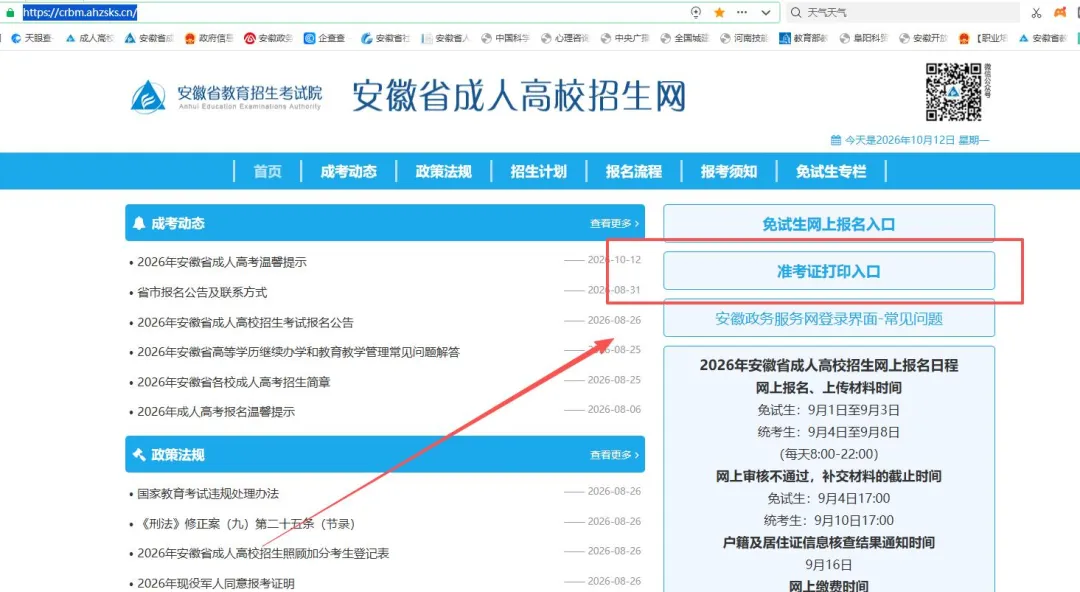The height and width of the screenshot is (592, 1080).
Task: Open the 安徽省人 bookmark with page icon
Action: click(446, 39)
